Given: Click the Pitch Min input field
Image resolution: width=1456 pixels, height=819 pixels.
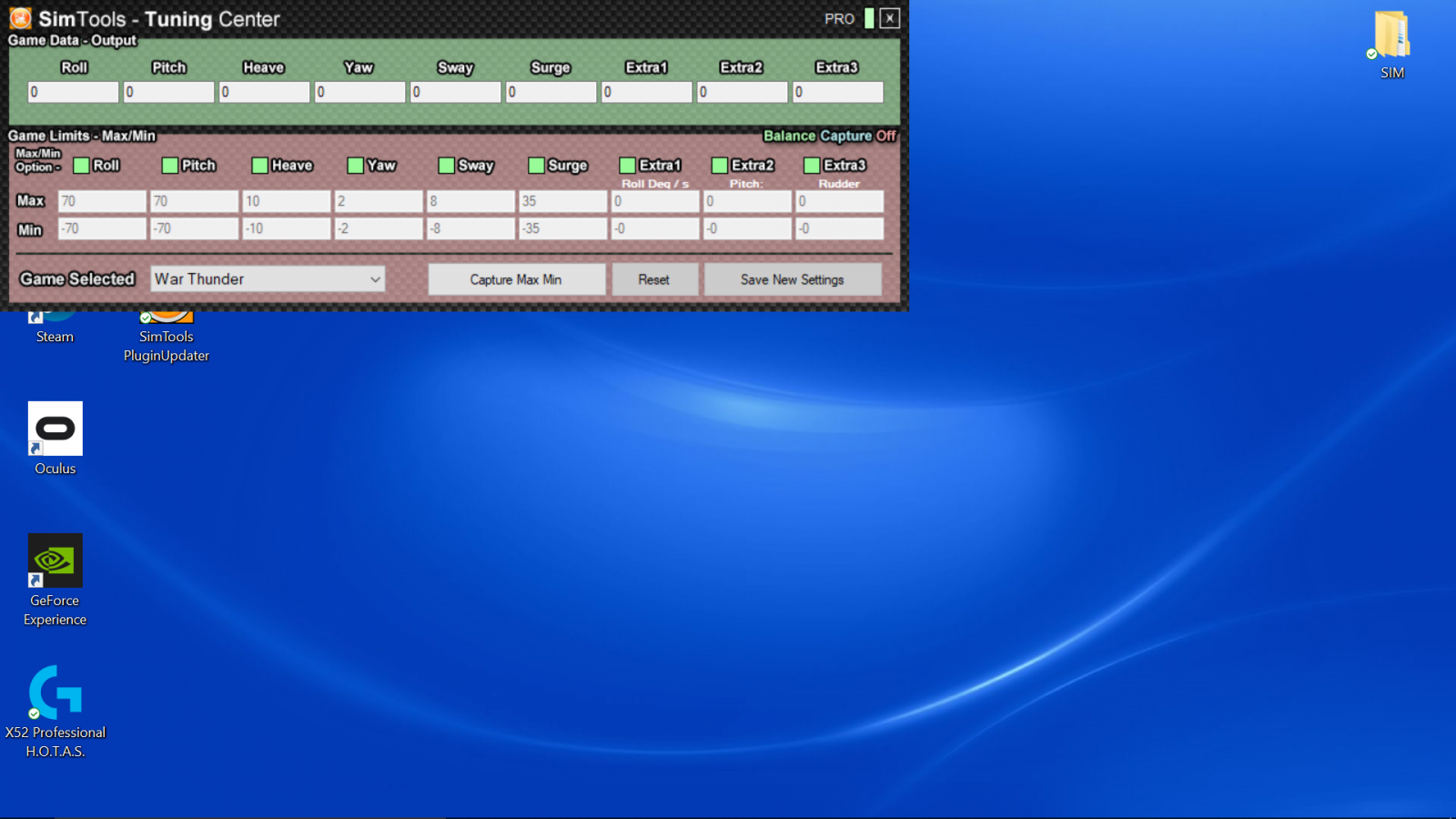Looking at the screenshot, I should [195, 228].
